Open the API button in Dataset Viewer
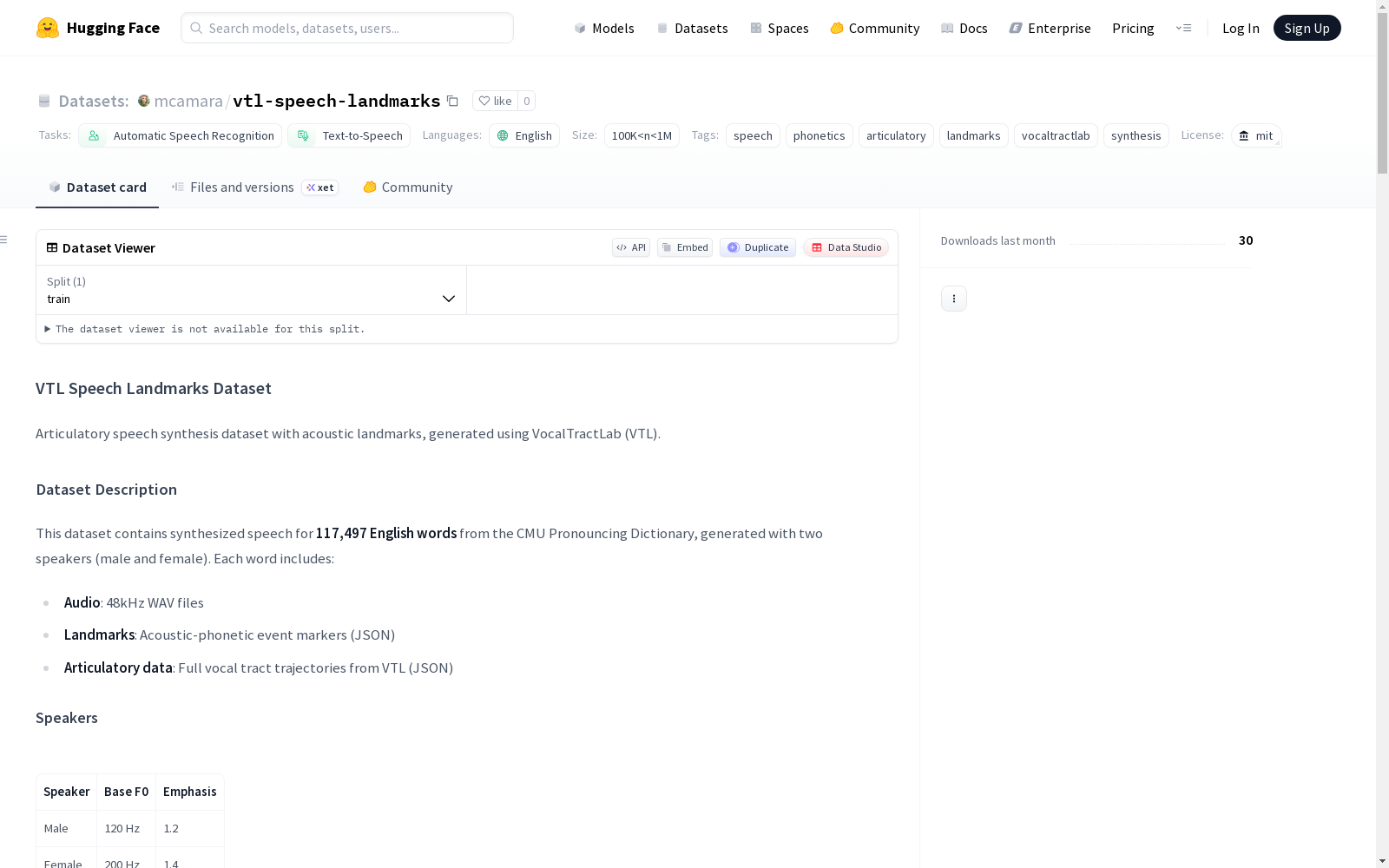 pyautogui.click(x=631, y=247)
